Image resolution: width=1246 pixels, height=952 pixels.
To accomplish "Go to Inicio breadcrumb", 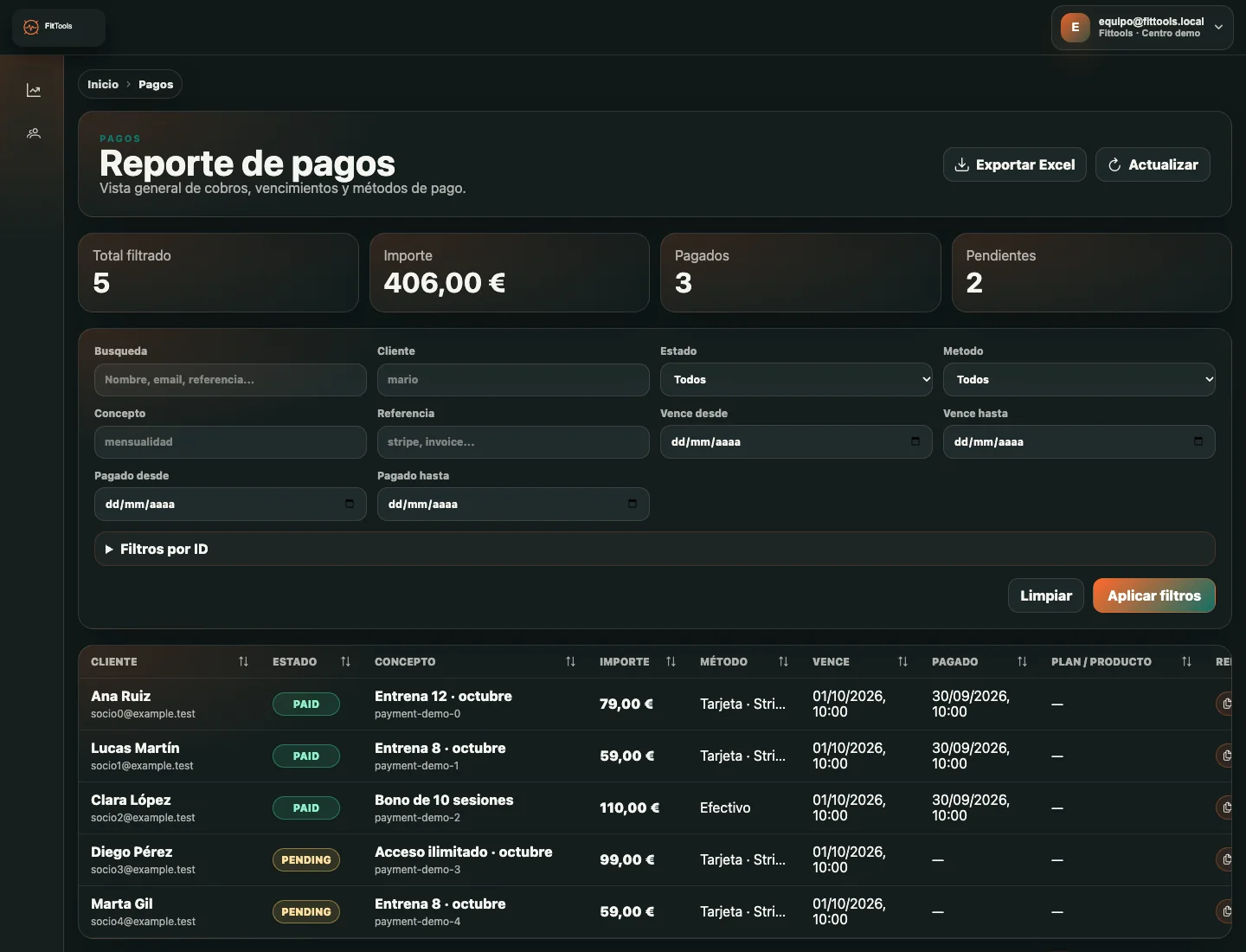I will 103,84.
